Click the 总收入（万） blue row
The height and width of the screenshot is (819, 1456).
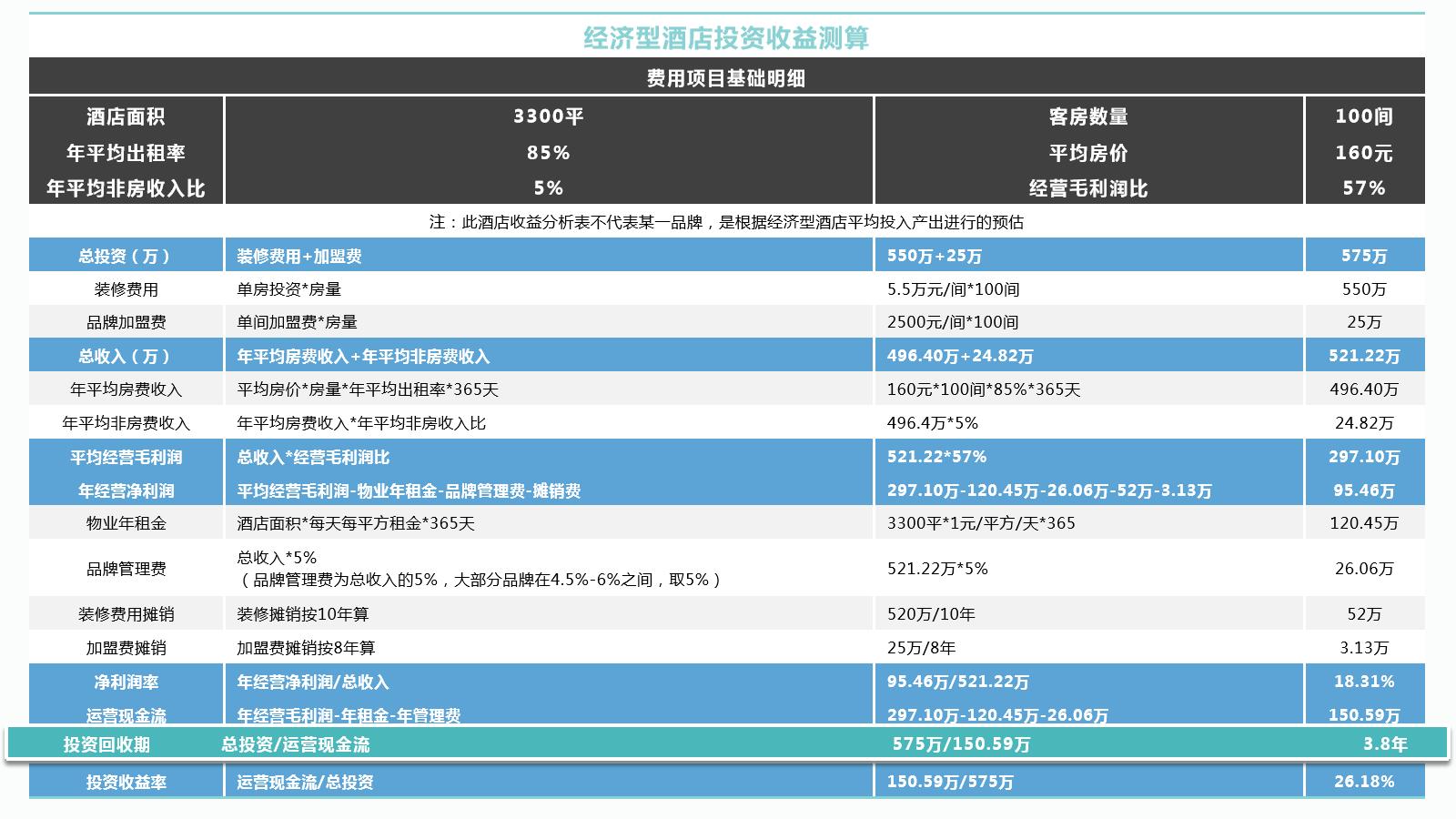[126, 358]
